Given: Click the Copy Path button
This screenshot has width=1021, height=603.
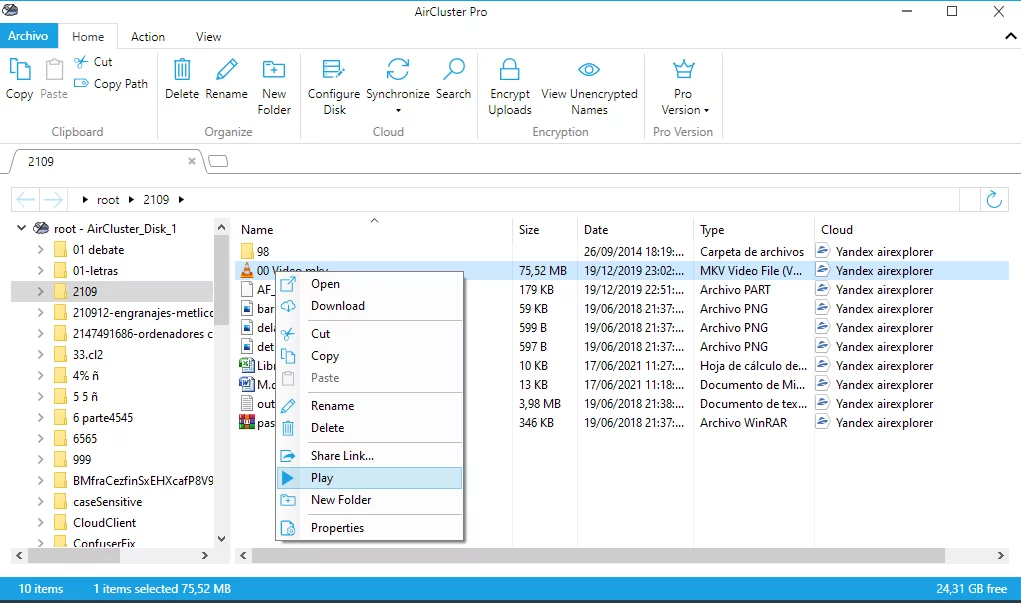Looking at the screenshot, I should coord(112,84).
